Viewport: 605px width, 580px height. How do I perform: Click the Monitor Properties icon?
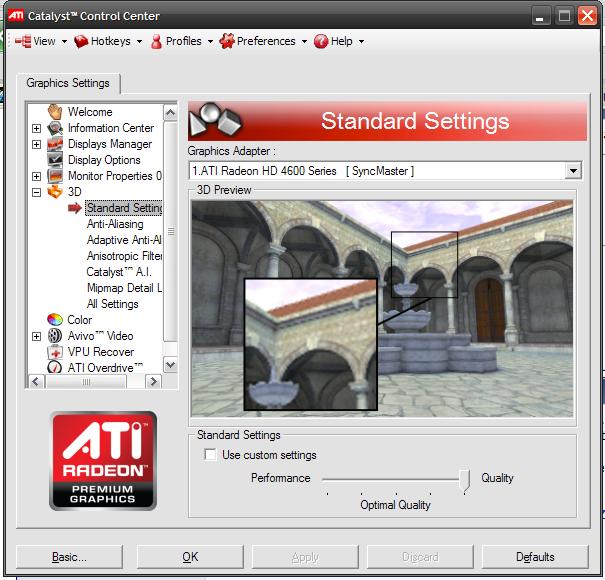(55, 176)
